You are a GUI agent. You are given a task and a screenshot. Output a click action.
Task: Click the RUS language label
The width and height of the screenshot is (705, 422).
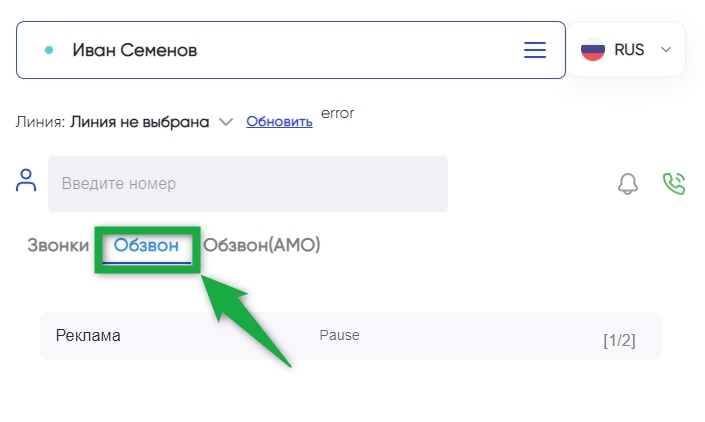[x=629, y=49]
